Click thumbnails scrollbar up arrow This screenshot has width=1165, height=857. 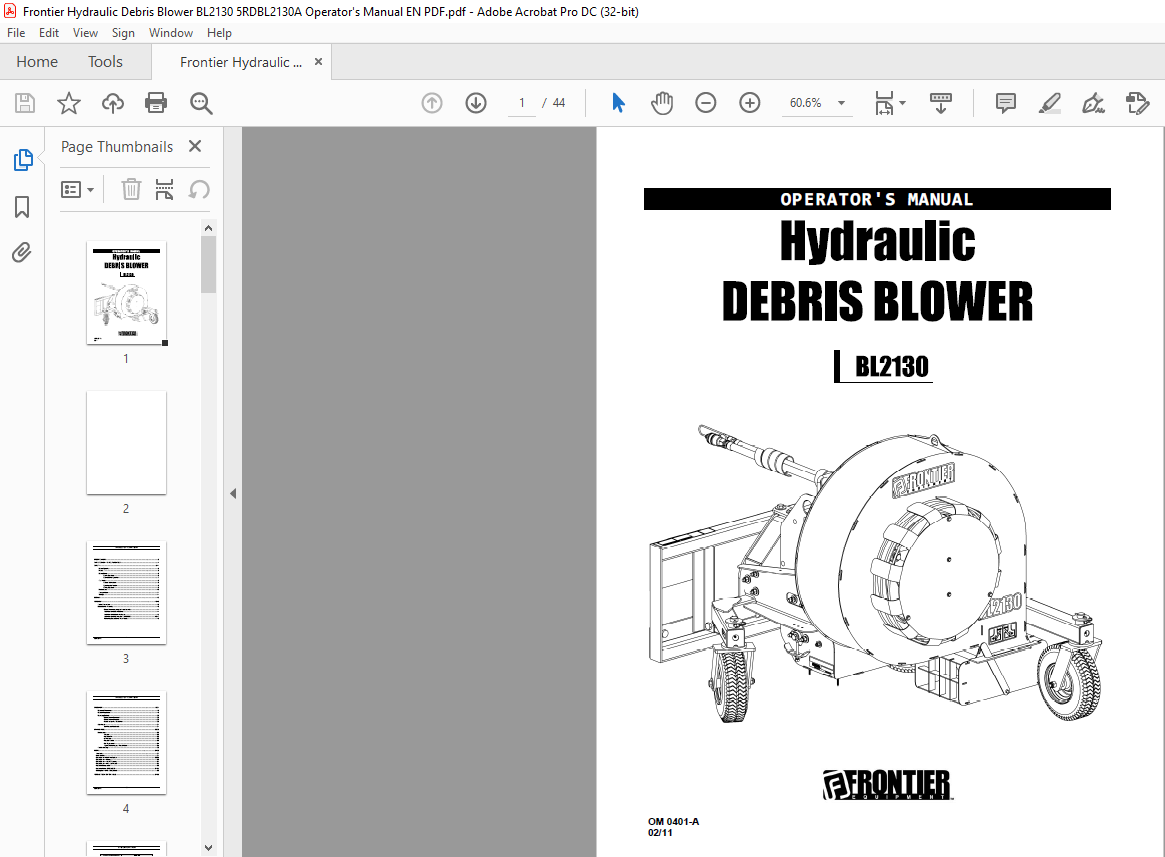coord(208,228)
